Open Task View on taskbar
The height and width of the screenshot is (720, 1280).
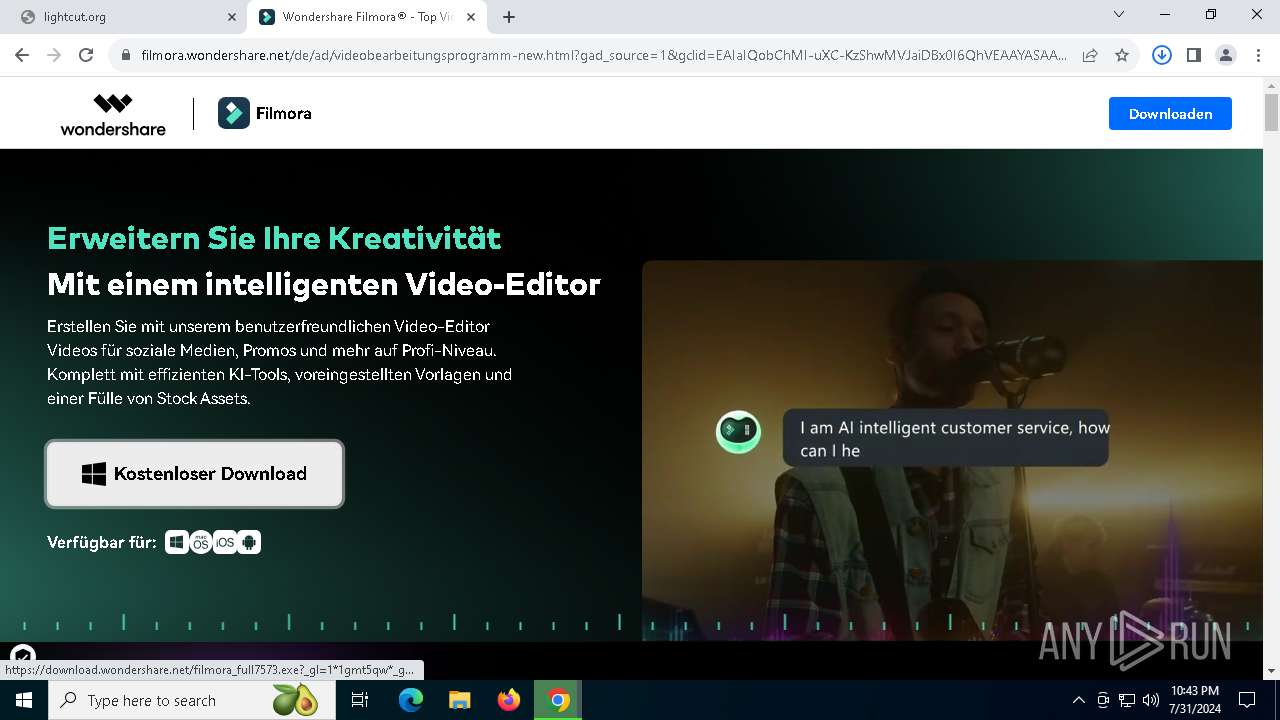[x=360, y=700]
